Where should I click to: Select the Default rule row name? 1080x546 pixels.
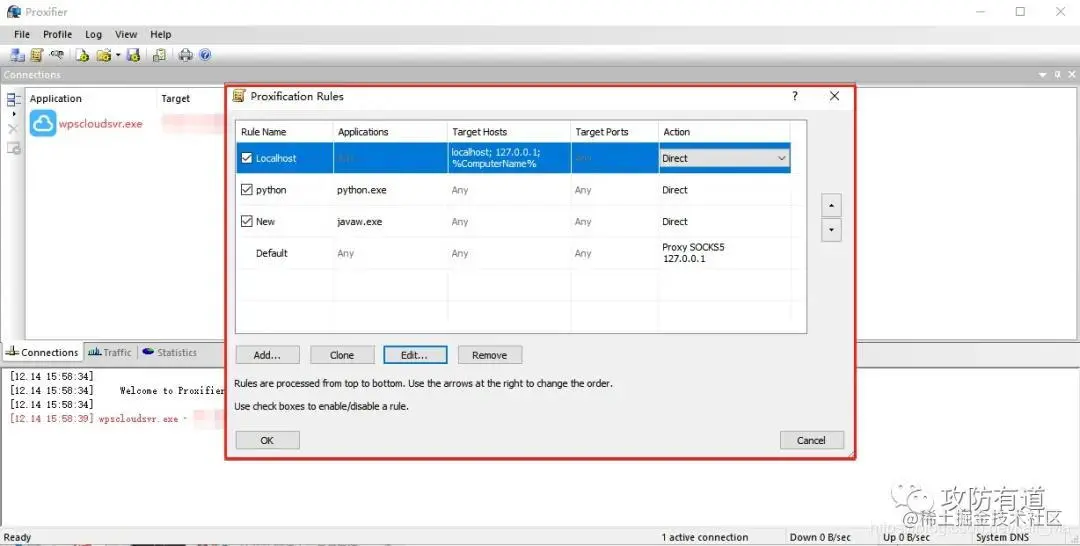pos(271,253)
